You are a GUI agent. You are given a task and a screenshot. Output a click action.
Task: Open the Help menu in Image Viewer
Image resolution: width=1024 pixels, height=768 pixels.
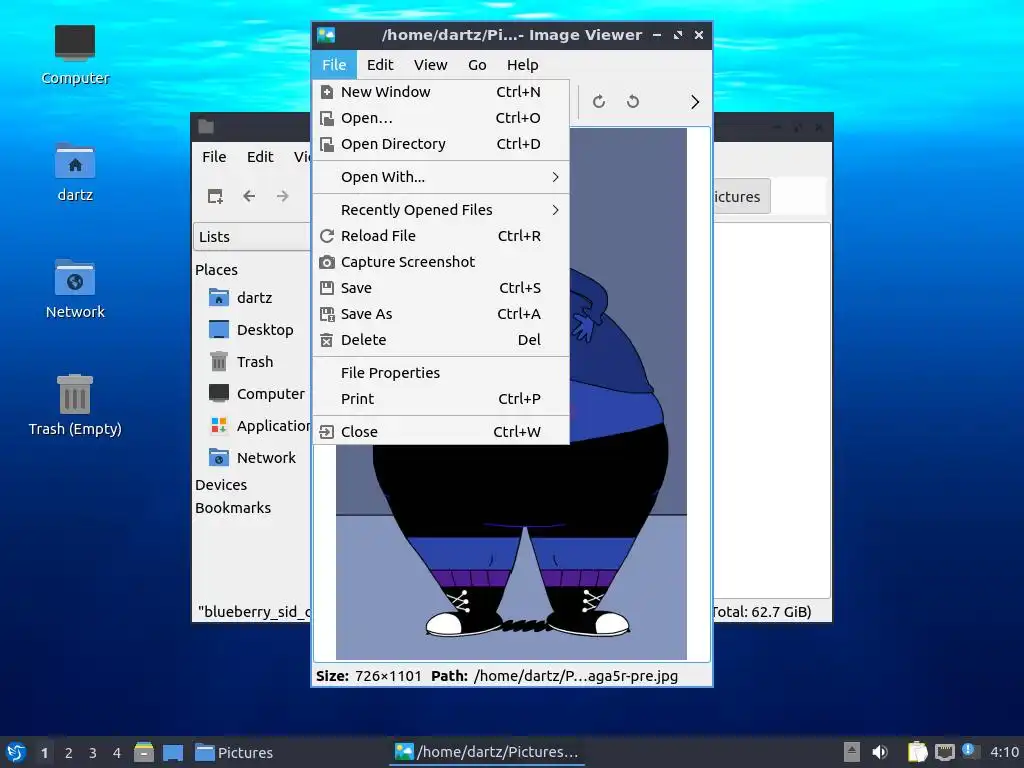tap(522, 65)
